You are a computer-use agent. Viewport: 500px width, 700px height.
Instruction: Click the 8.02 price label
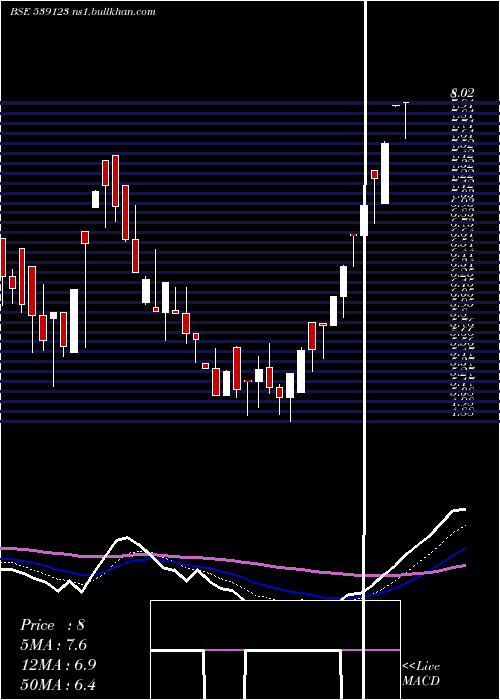(462, 94)
